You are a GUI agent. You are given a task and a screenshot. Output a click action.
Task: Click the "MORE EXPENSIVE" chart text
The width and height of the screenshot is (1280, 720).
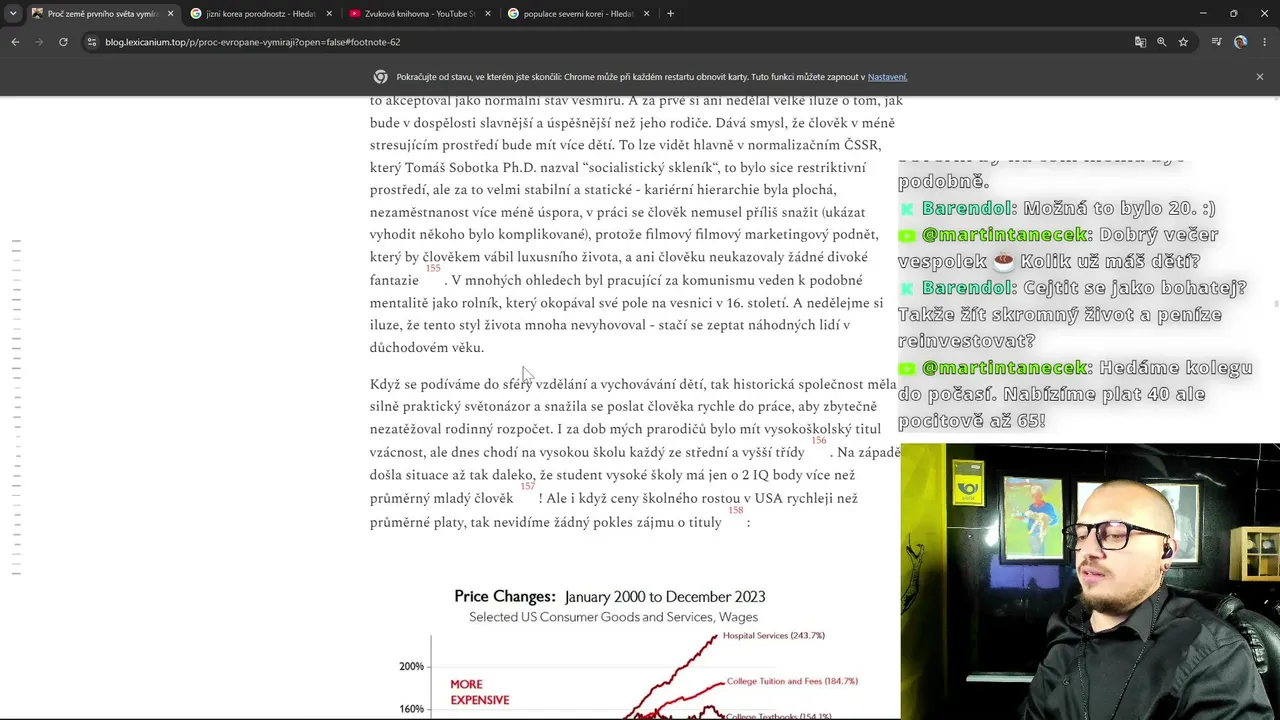[480, 692]
